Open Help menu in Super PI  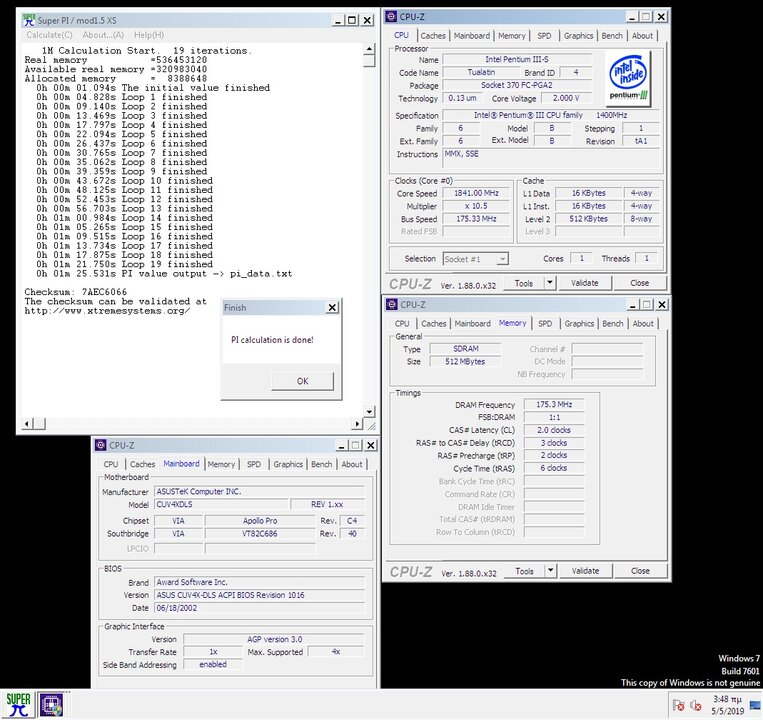149,35
